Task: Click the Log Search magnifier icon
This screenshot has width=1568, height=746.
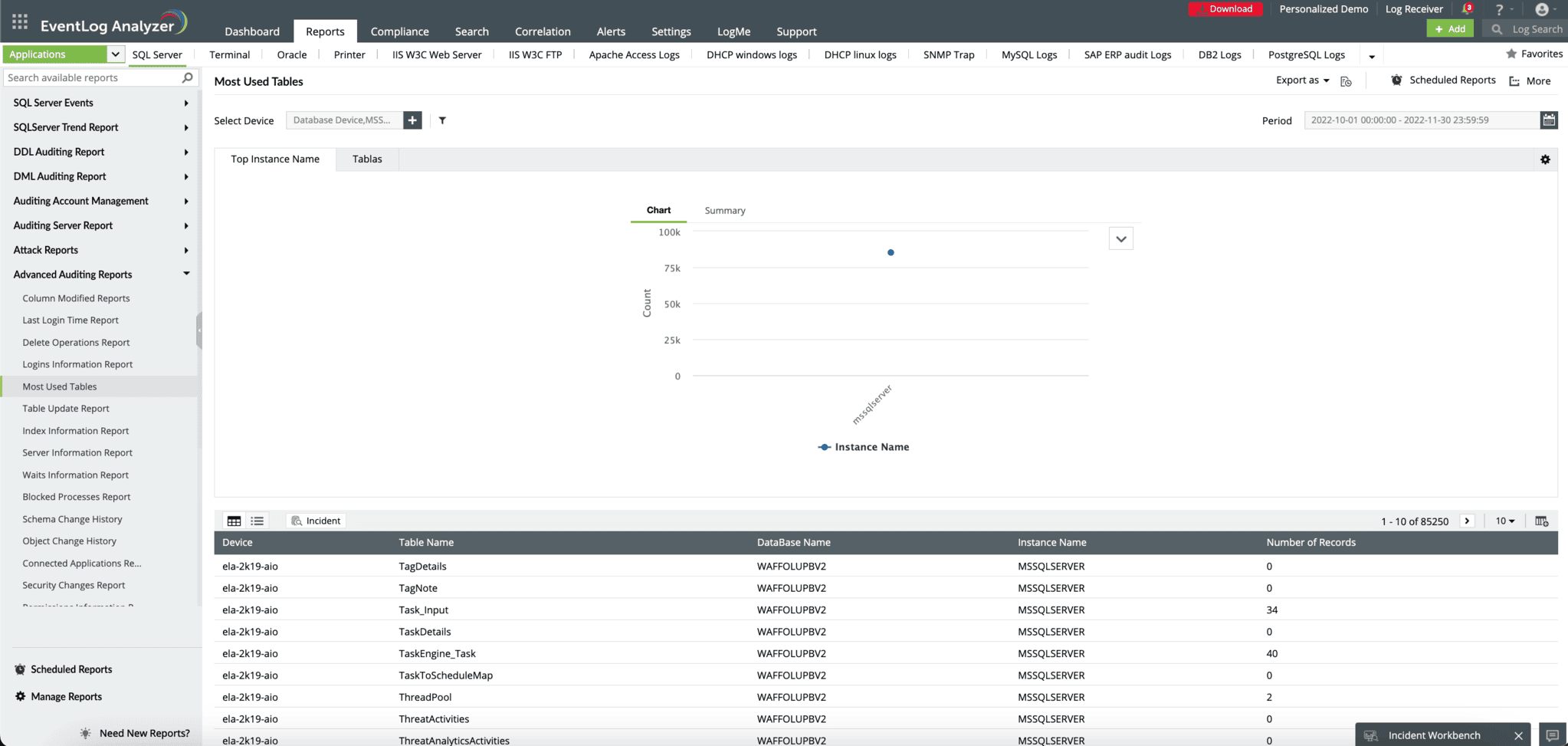Action: coord(1497,29)
